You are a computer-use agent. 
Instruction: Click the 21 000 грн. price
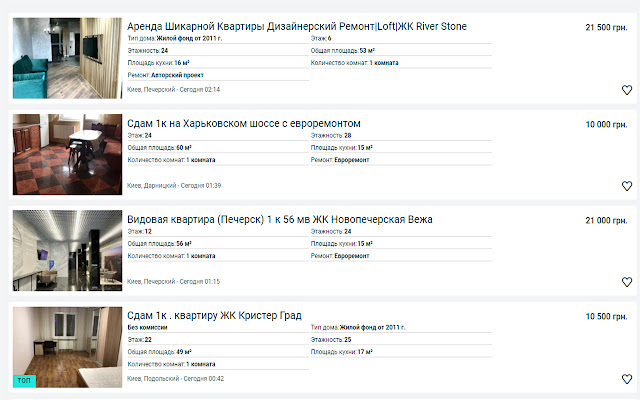pos(605,219)
